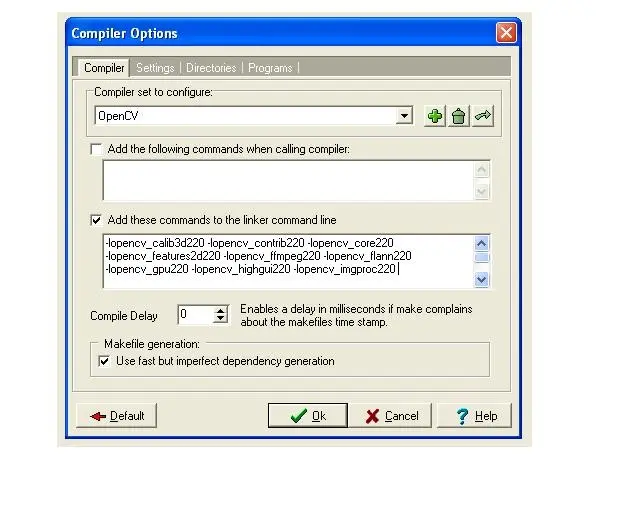Uncheck 'Add these commands to the linker command line'
Image resolution: width=640 pixels, height=512 pixels.
tap(97, 220)
